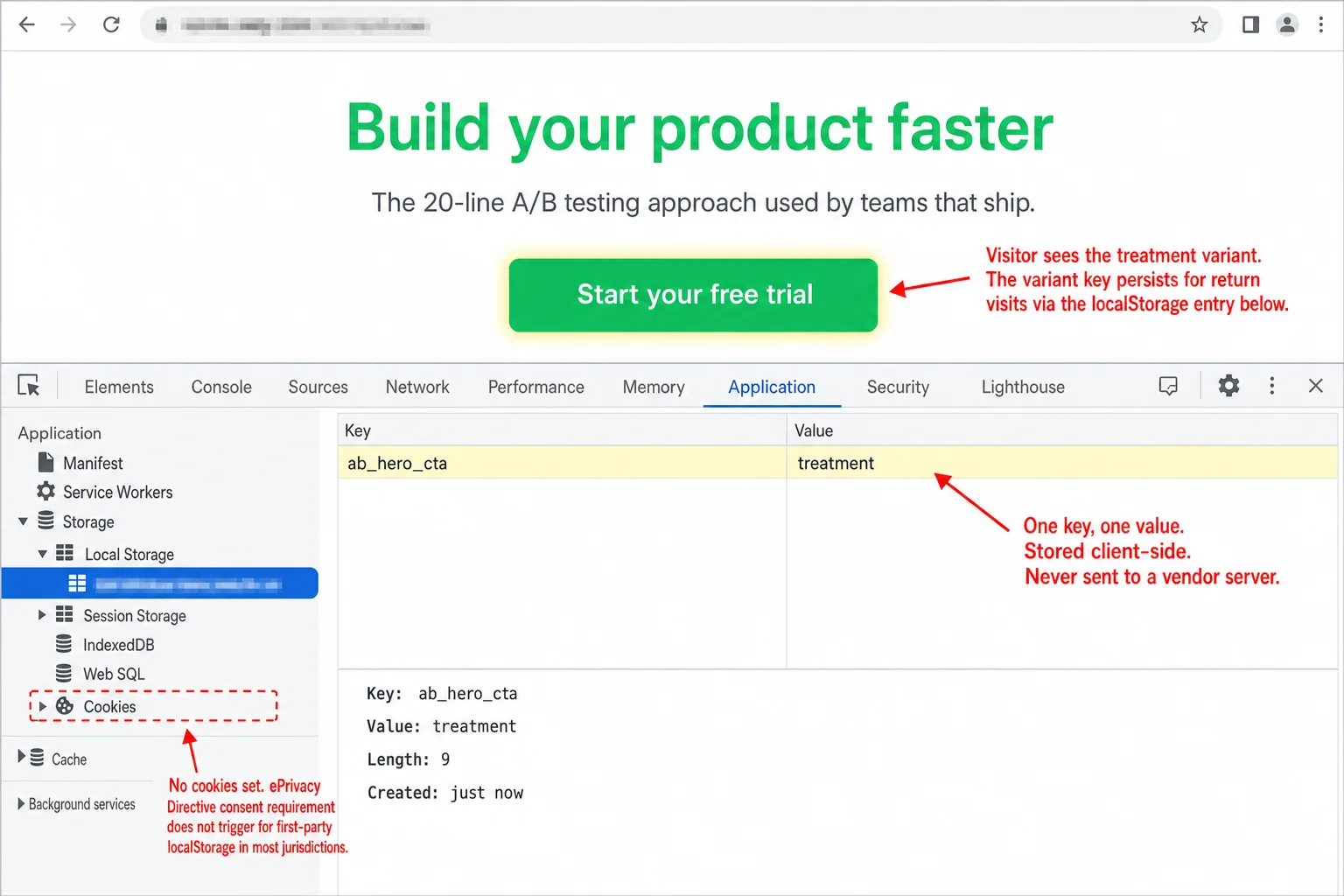Image resolution: width=1344 pixels, height=896 pixels.
Task: Click the Session Storage grid icon
Action: 65,614
